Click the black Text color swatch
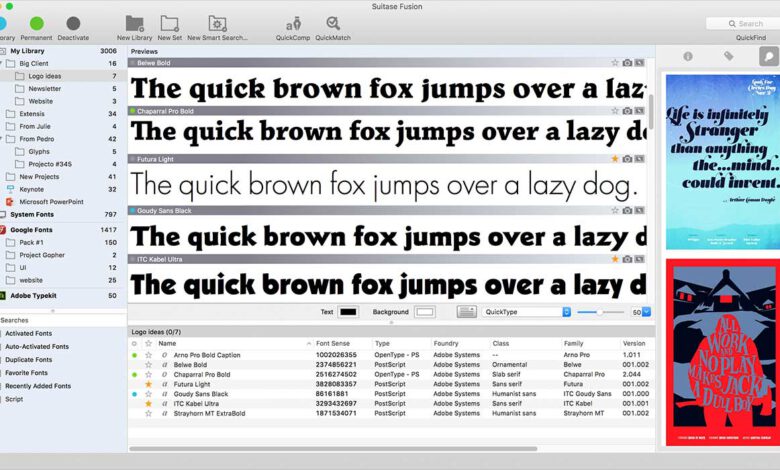Screen dimensions: 780x470 pos(348,312)
